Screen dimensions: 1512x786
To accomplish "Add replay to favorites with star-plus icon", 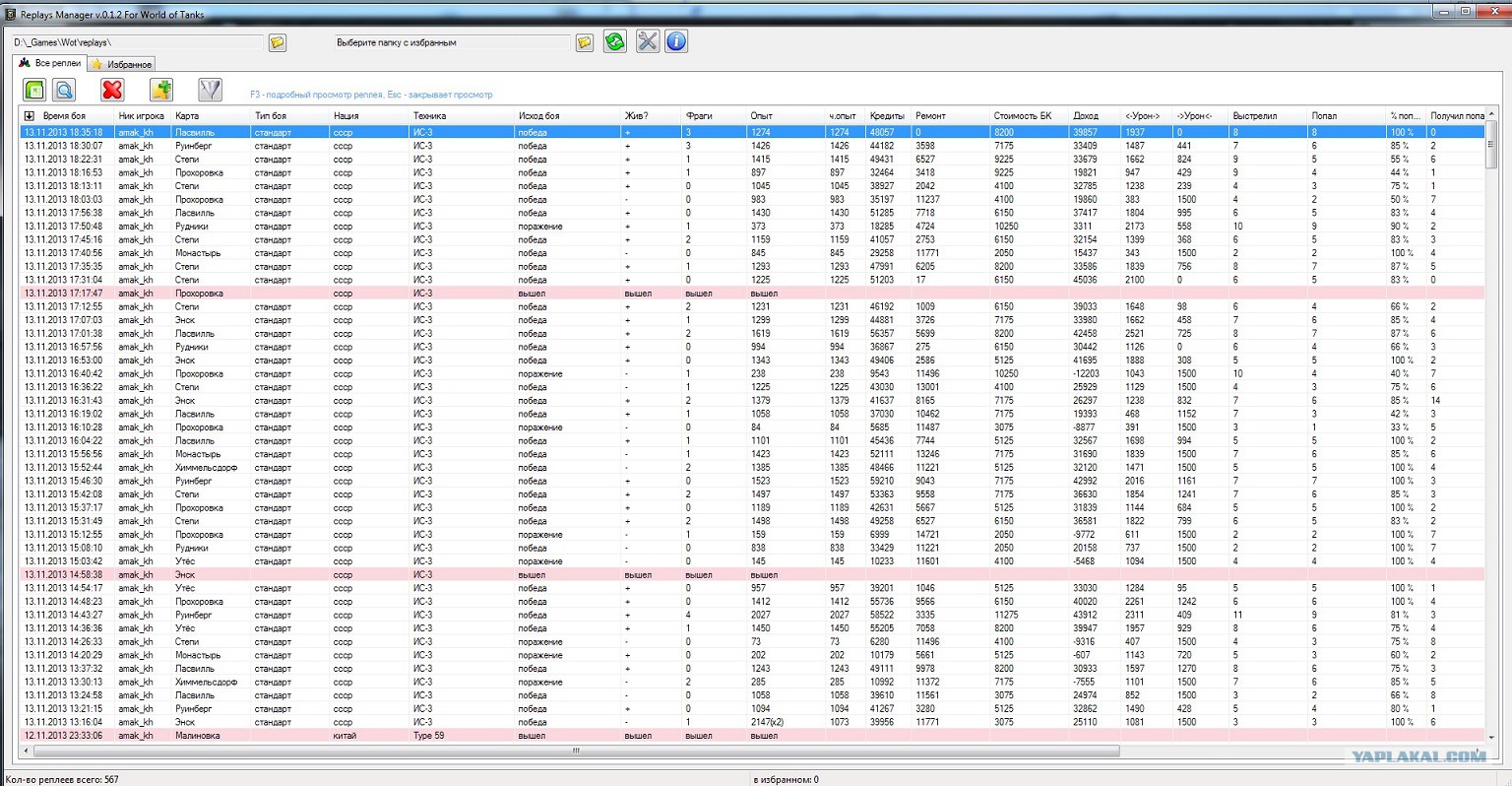I will [x=161, y=90].
